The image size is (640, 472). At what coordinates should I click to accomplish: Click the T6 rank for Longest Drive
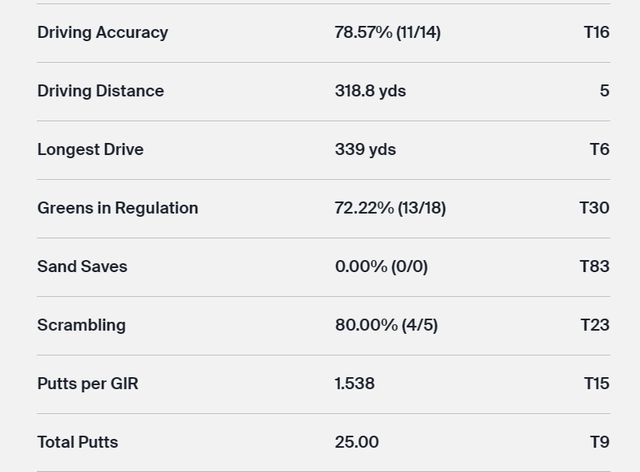(599, 149)
